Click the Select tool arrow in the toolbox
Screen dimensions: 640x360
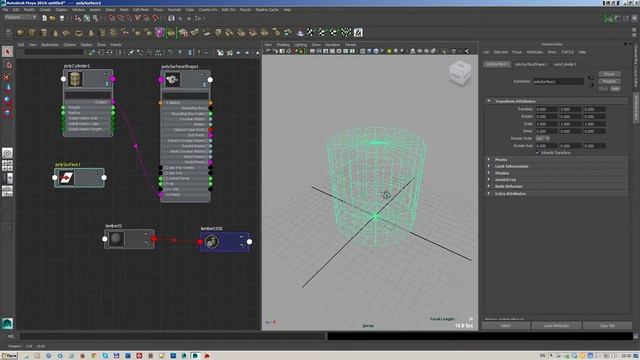pos(7,51)
